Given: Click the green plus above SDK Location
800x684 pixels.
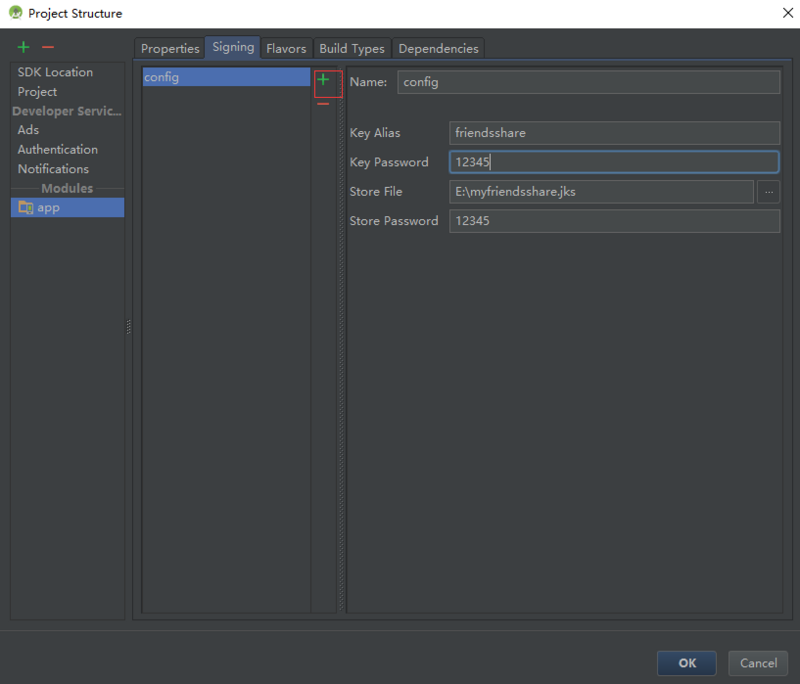Looking at the screenshot, I should click(23, 47).
